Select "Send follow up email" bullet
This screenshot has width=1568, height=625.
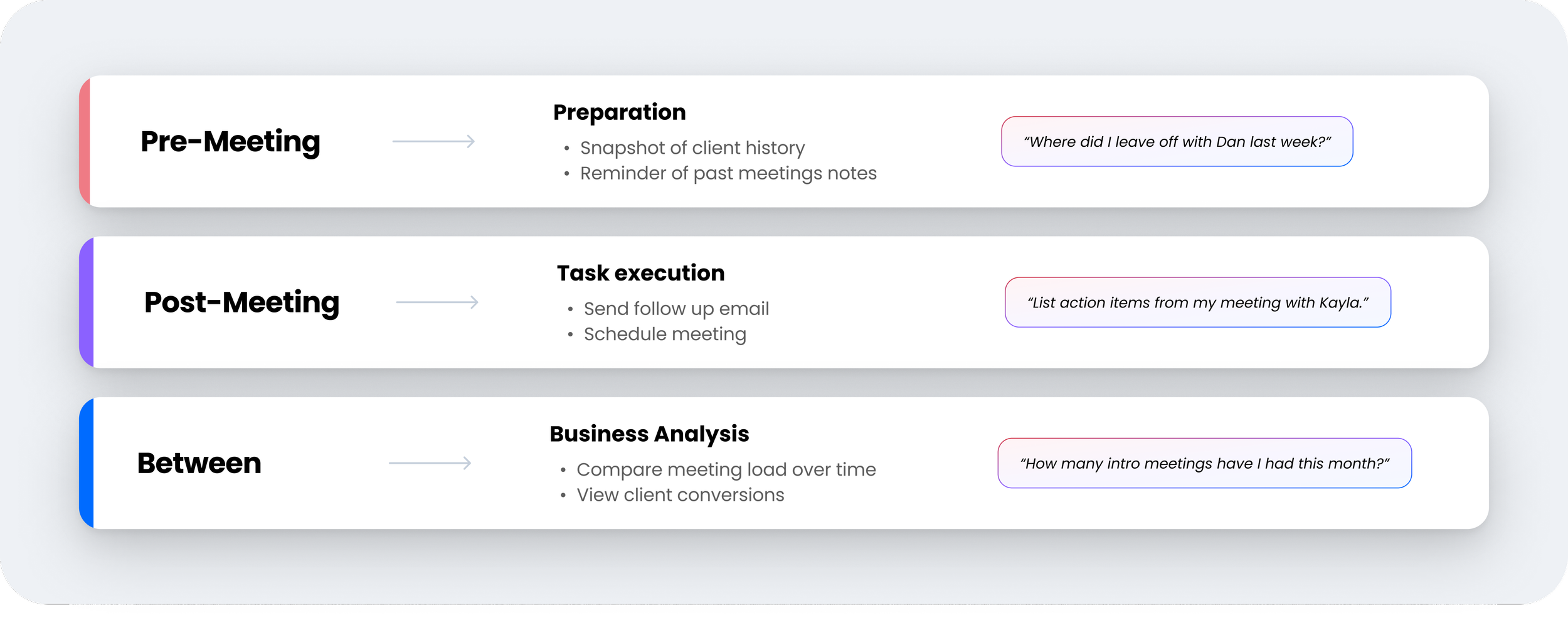(x=676, y=309)
